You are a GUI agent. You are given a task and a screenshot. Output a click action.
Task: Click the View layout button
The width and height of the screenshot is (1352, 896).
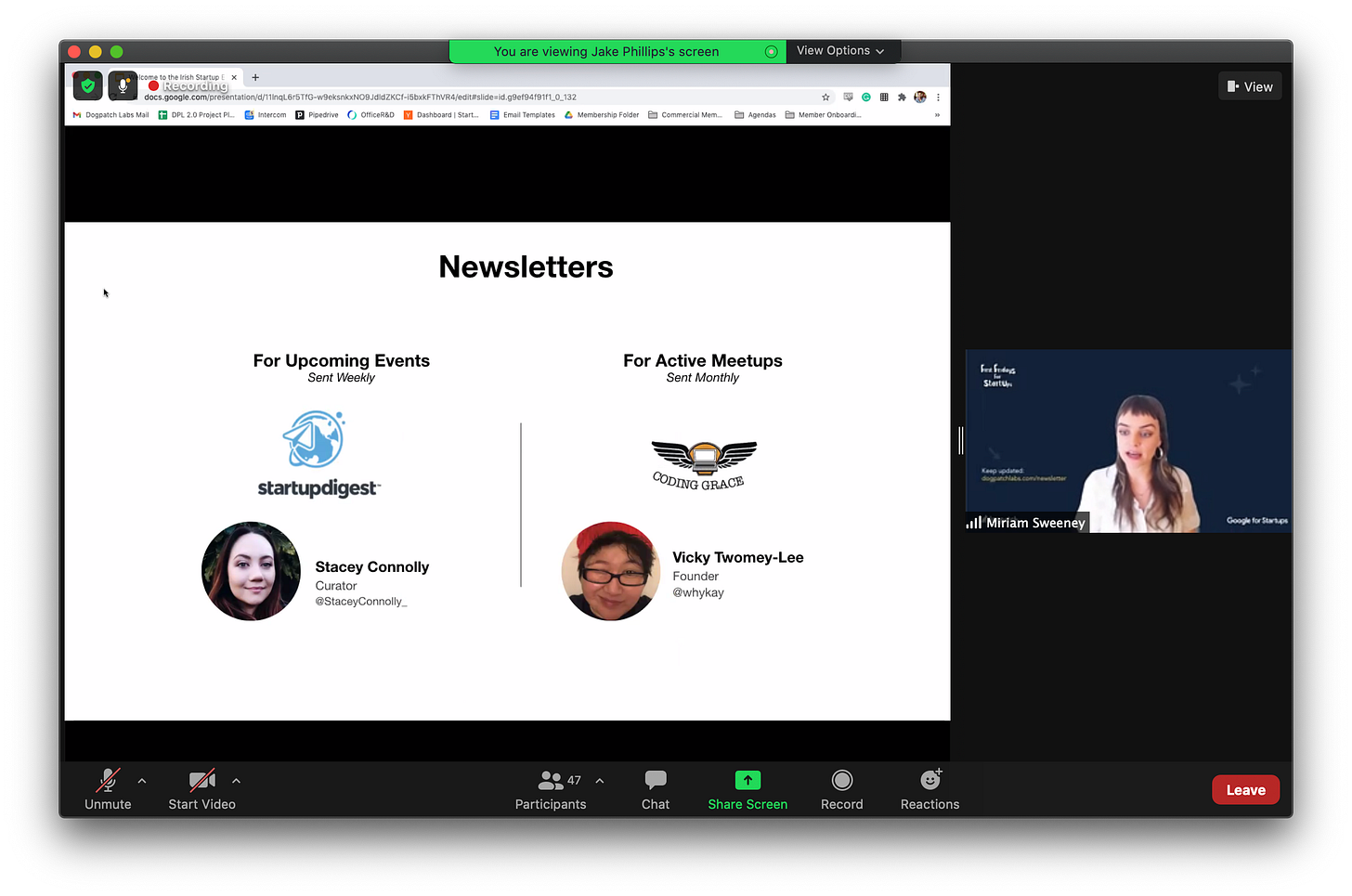1250,86
